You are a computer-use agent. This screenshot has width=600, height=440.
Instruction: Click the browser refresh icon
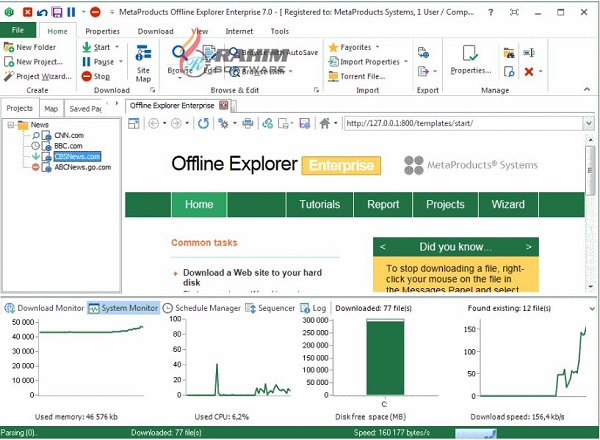click(x=203, y=123)
